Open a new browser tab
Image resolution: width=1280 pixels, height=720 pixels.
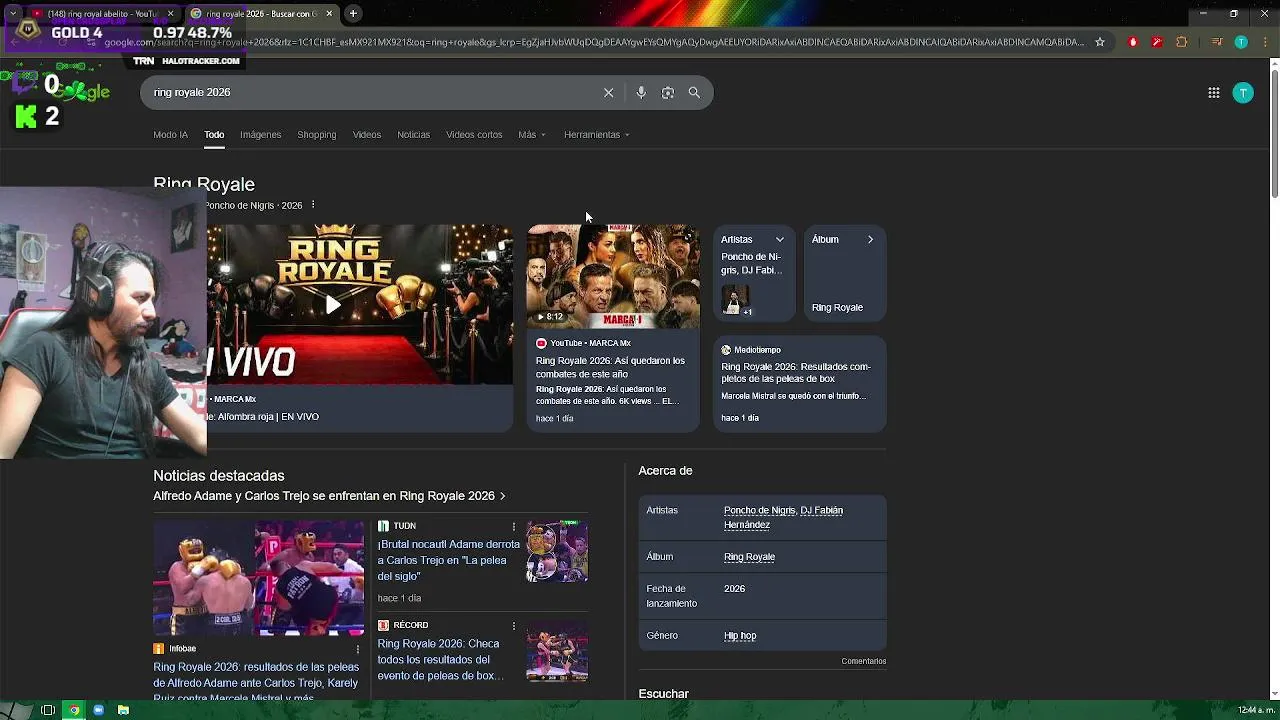click(x=353, y=14)
